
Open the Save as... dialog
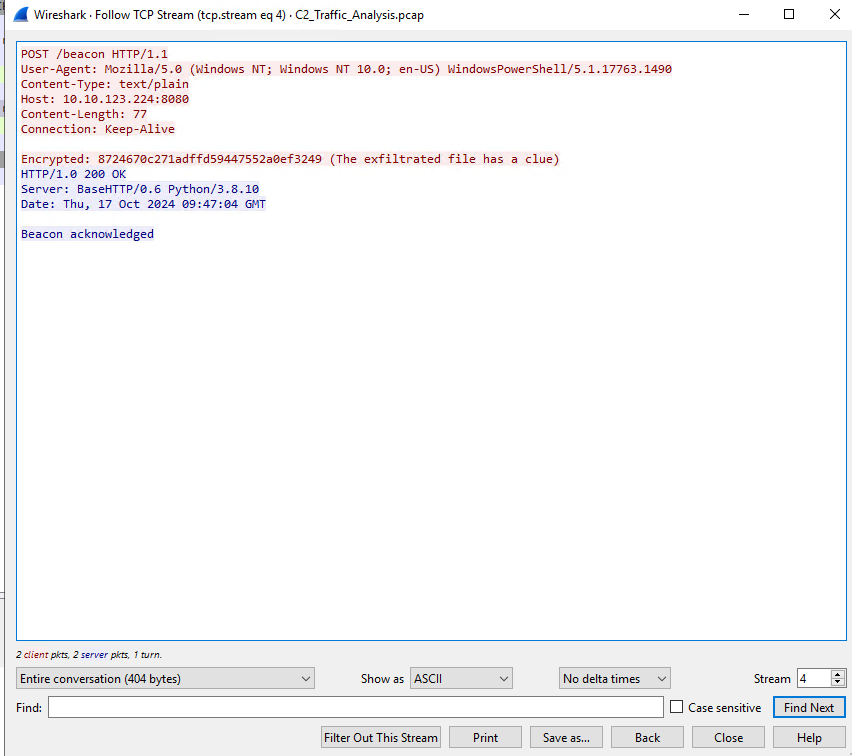[x=566, y=738]
